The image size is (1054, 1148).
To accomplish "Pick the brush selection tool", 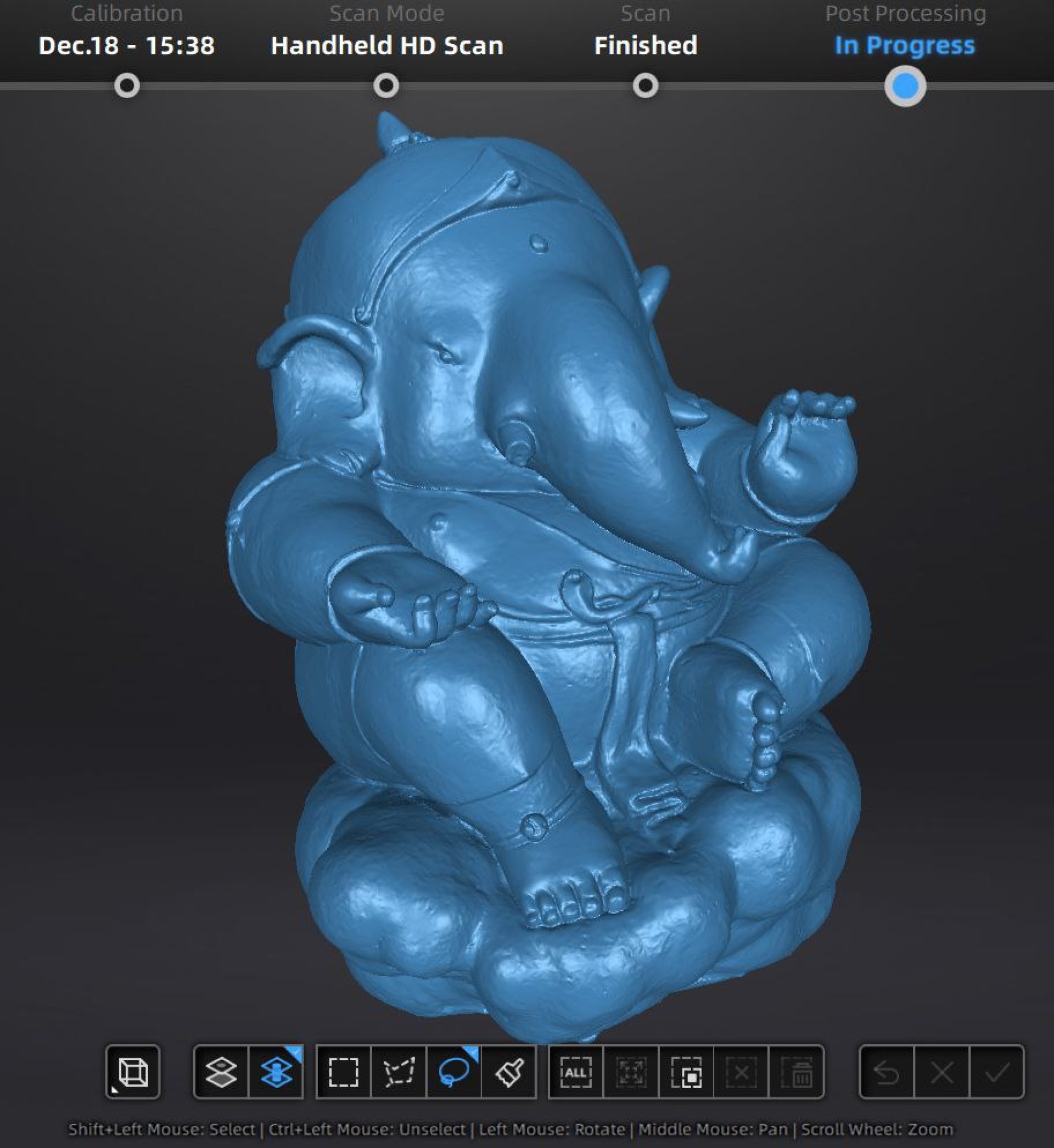I will 509,1072.
